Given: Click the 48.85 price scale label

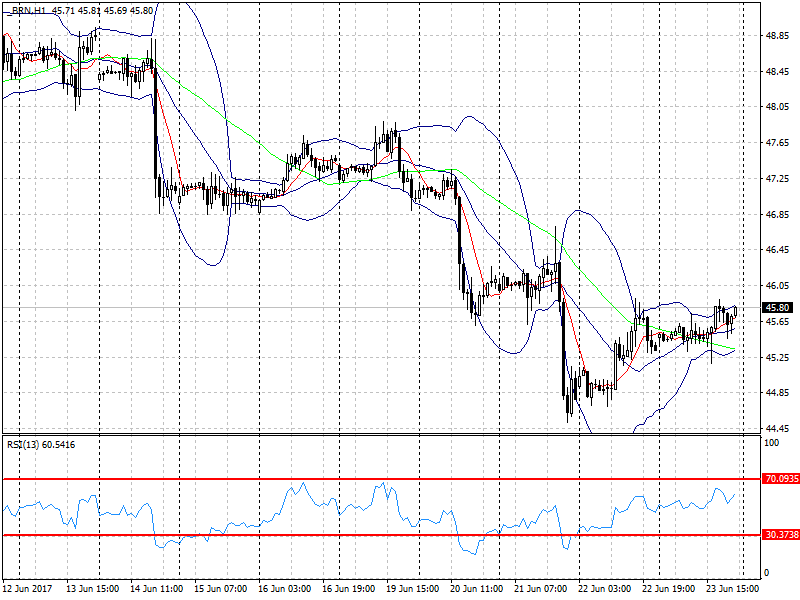Looking at the screenshot, I should 778,35.
